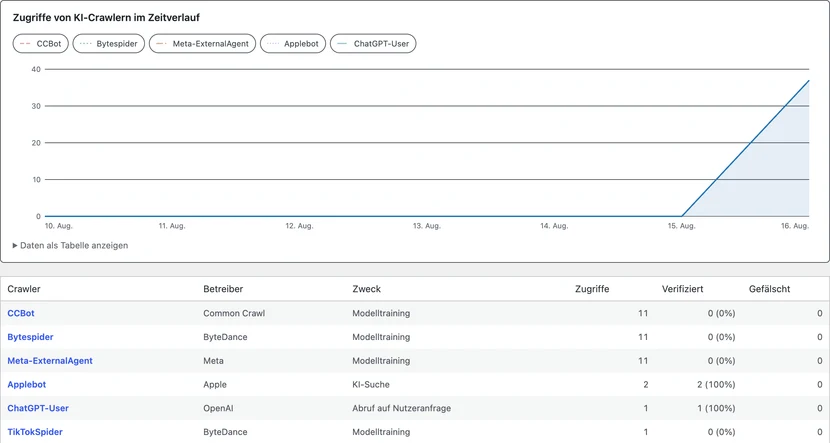830x443 pixels.
Task: Click the '2 (100%)' verified value
Action: point(716,385)
